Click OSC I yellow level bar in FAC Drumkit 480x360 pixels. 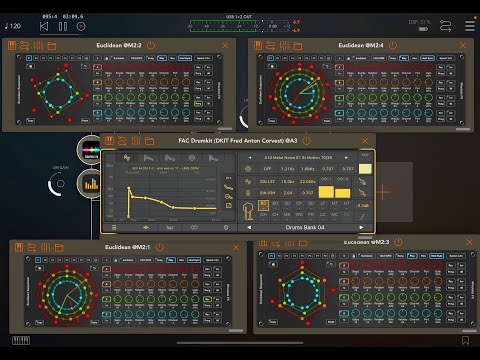[326, 192]
